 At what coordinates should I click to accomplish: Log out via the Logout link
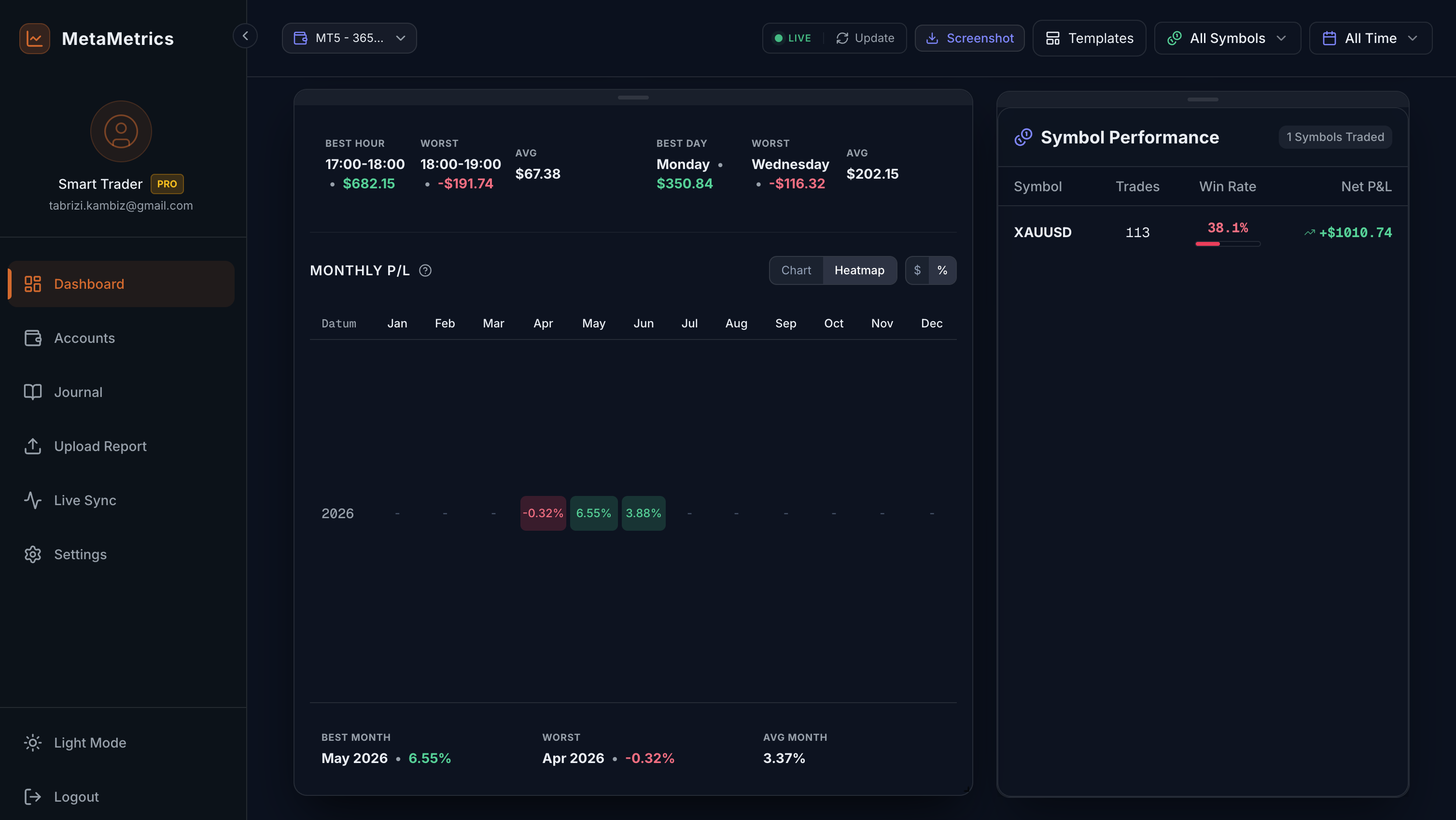[121, 796]
